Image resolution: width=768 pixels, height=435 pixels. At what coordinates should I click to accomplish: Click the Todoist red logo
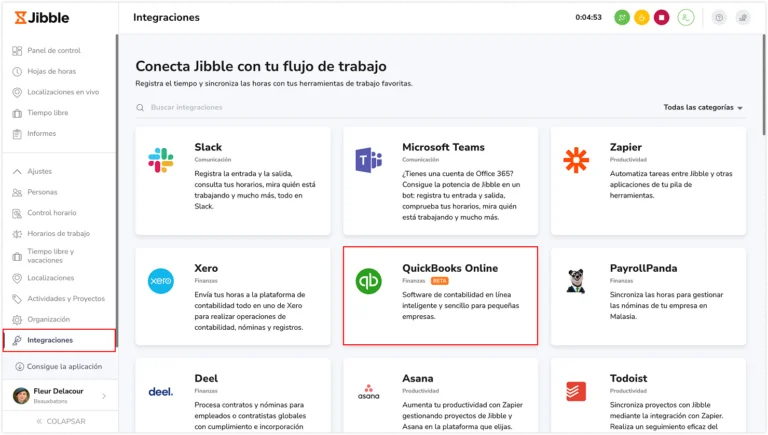(576, 391)
